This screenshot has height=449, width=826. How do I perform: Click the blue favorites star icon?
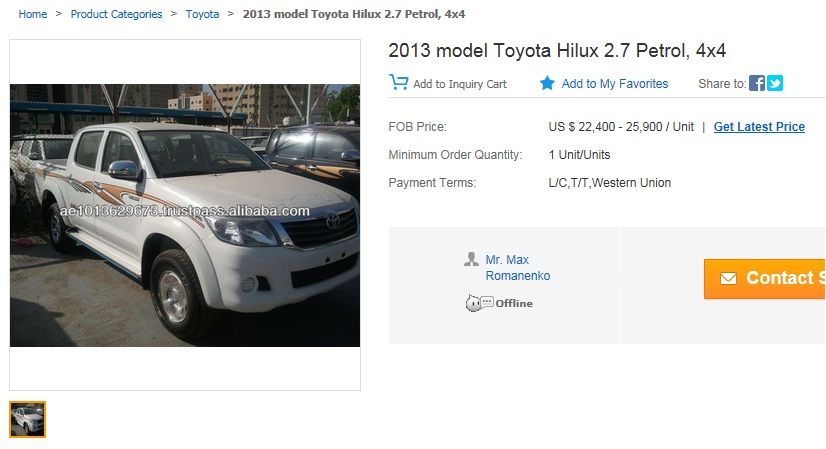(547, 83)
